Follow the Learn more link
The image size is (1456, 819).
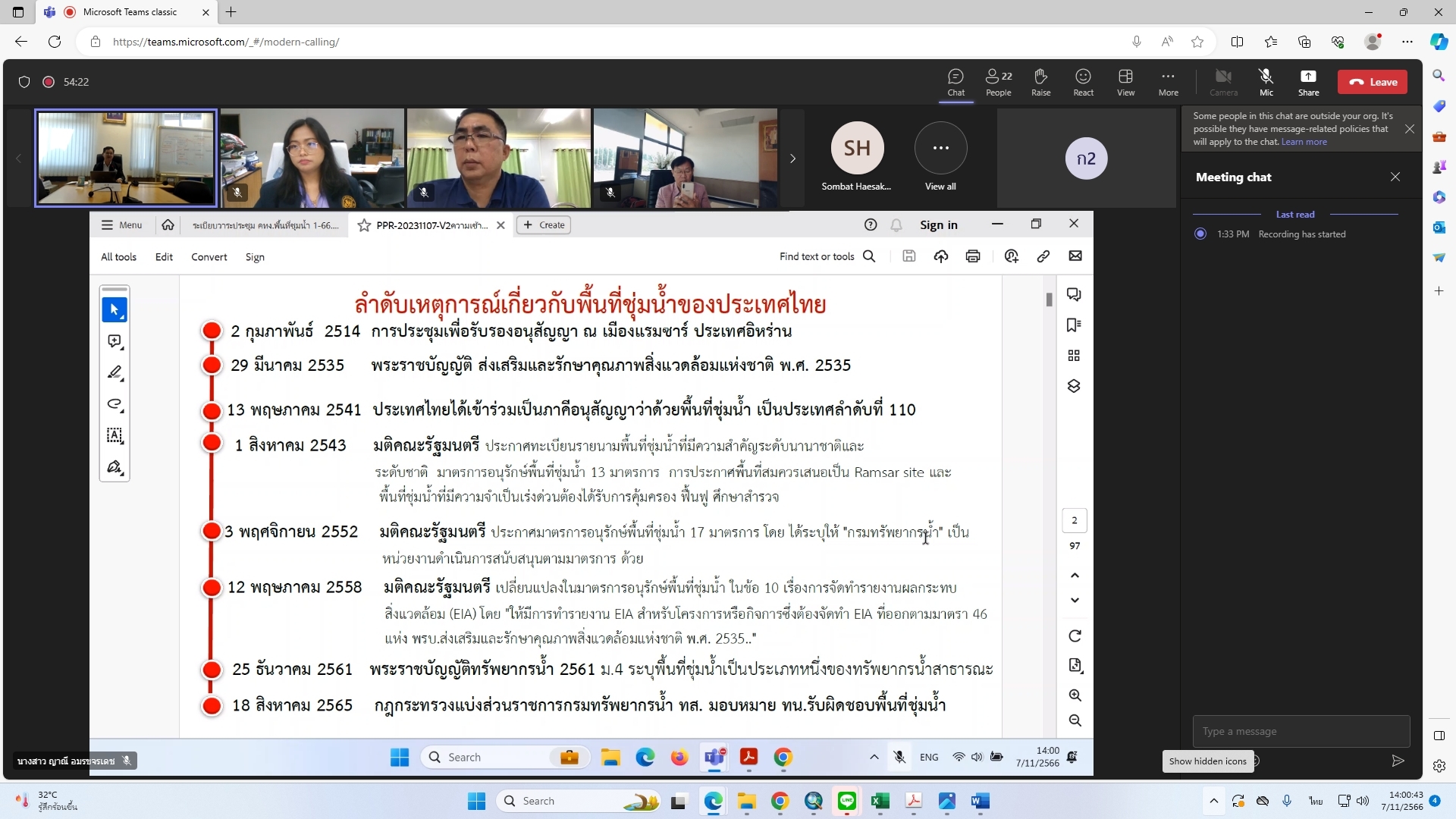point(1304,142)
